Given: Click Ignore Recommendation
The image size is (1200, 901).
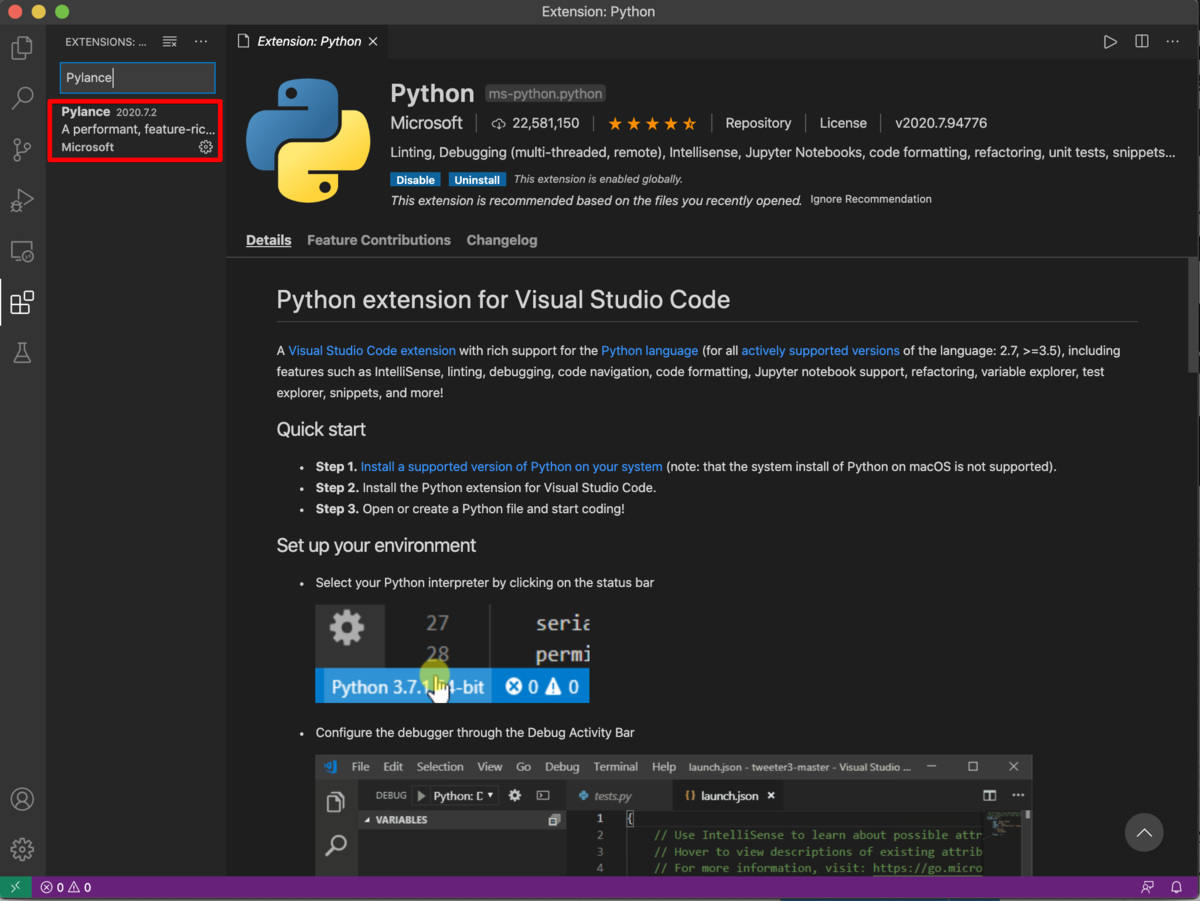Looking at the screenshot, I should (871, 199).
